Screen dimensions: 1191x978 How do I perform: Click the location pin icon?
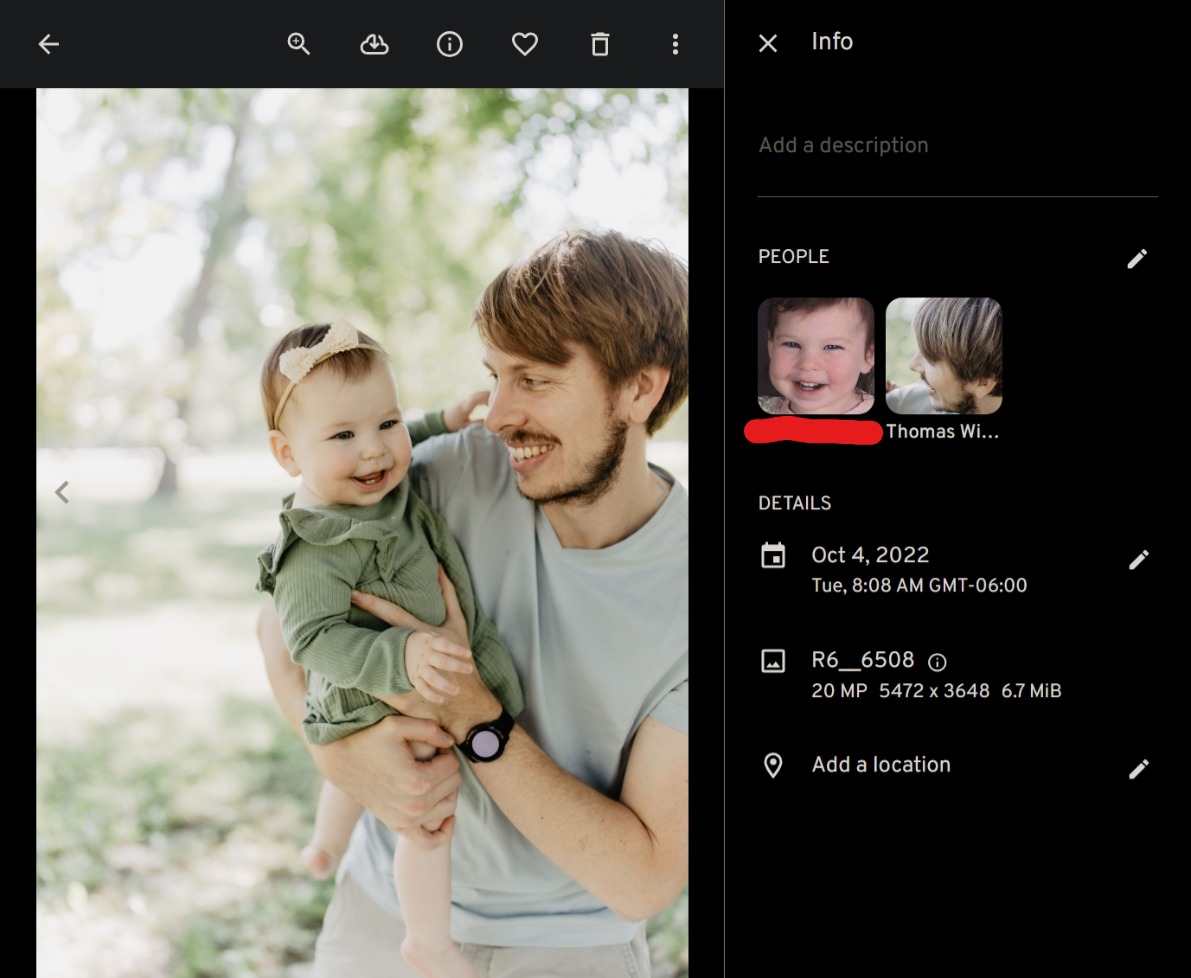coord(773,766)
